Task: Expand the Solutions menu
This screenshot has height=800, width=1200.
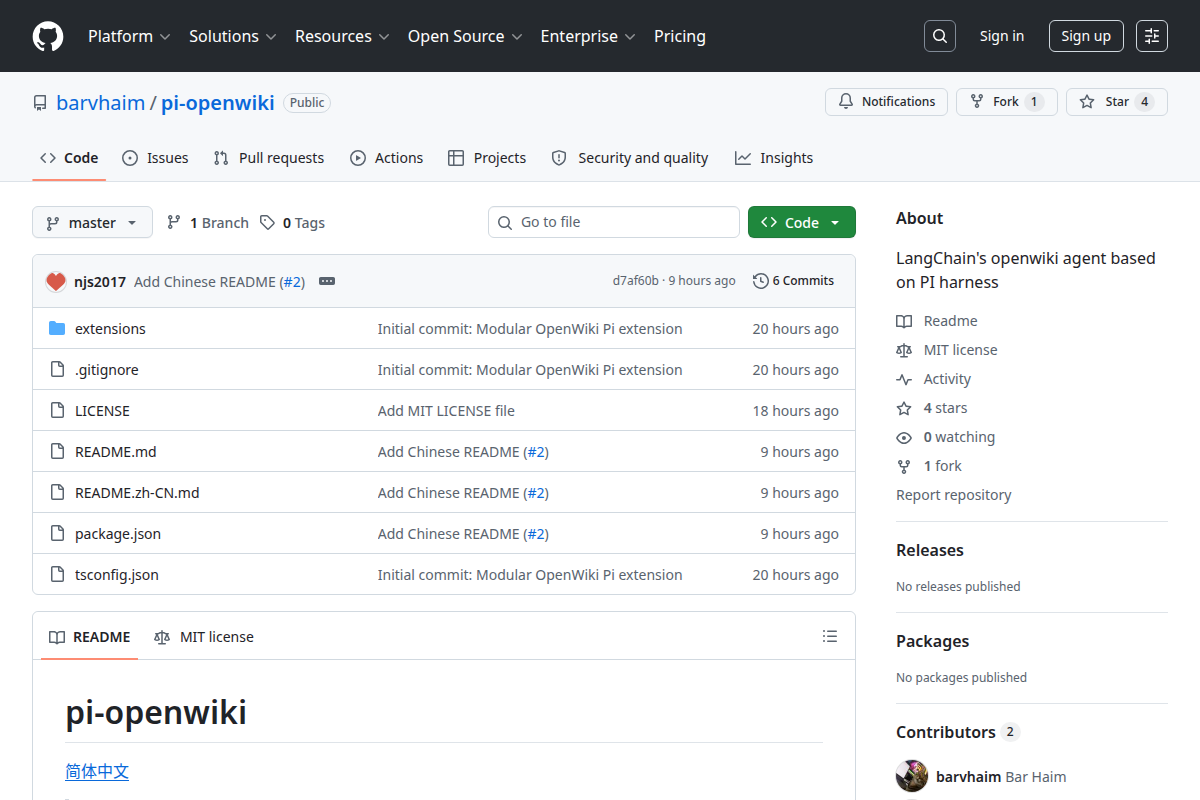Action: point(232,36)
